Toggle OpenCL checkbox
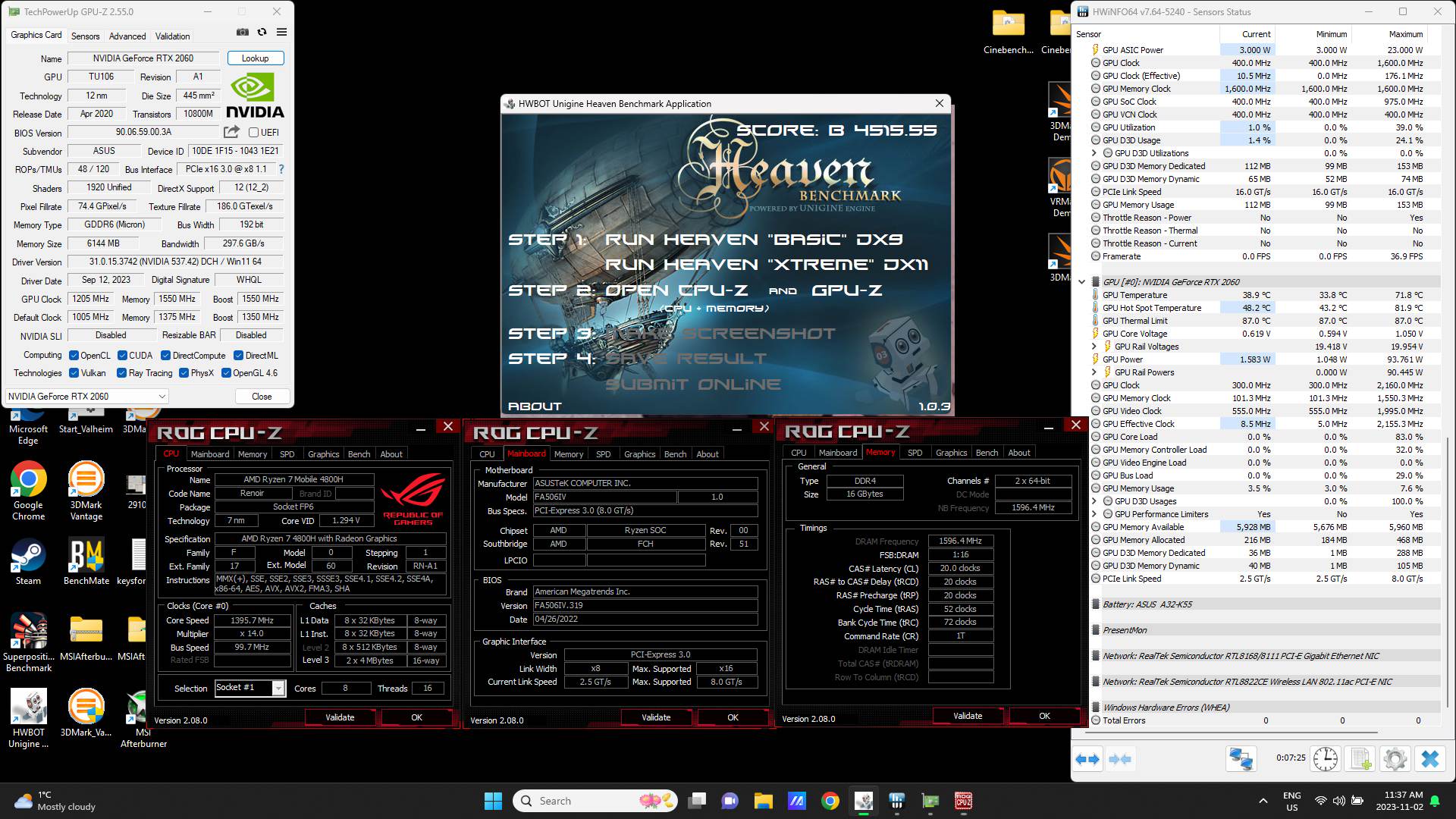Image resolution: width=1456 pixels, height=819 pixels. (74, 356)
